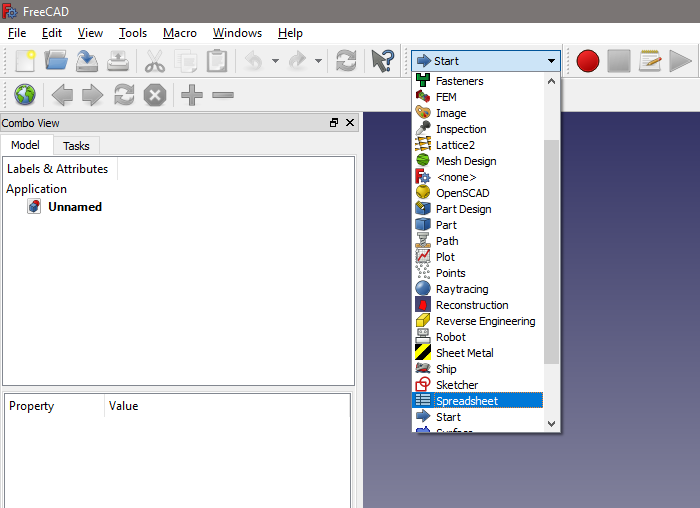
Task: Click the Cut scissors icon
Action: (155, 61)
